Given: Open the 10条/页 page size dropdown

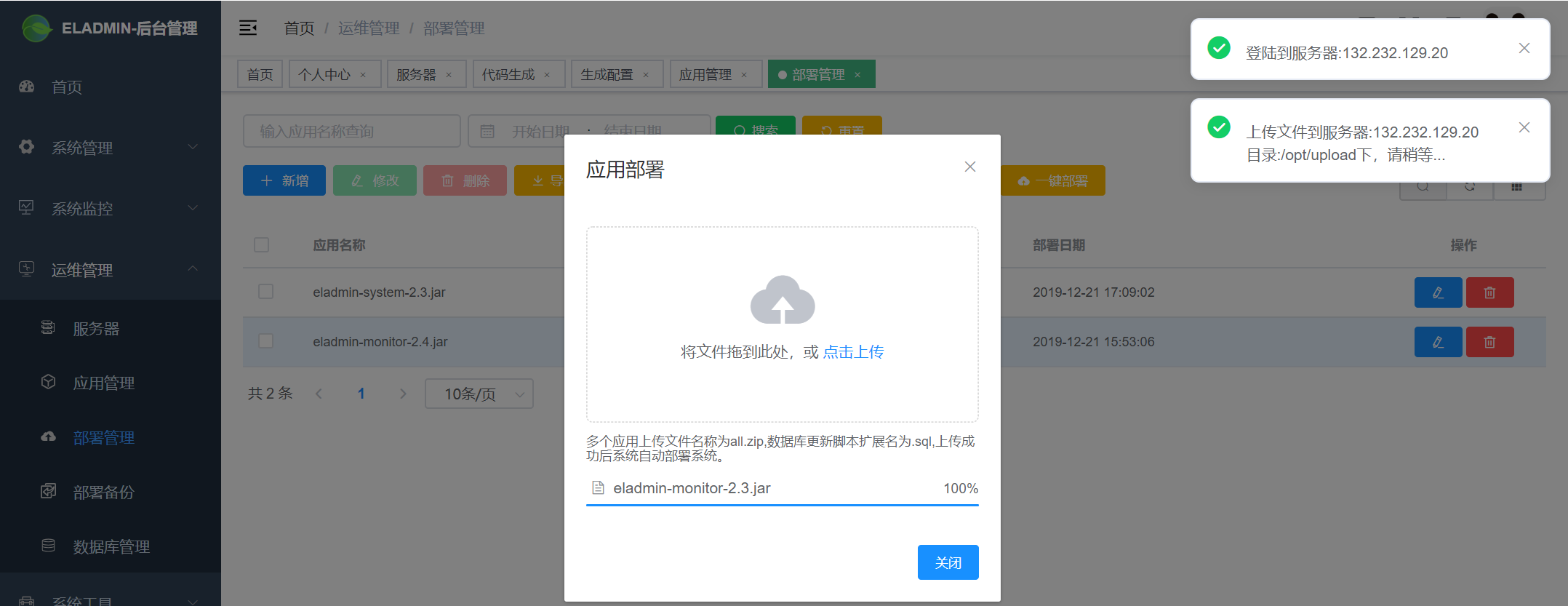Looking at the screenshot, I should point(479,394).
